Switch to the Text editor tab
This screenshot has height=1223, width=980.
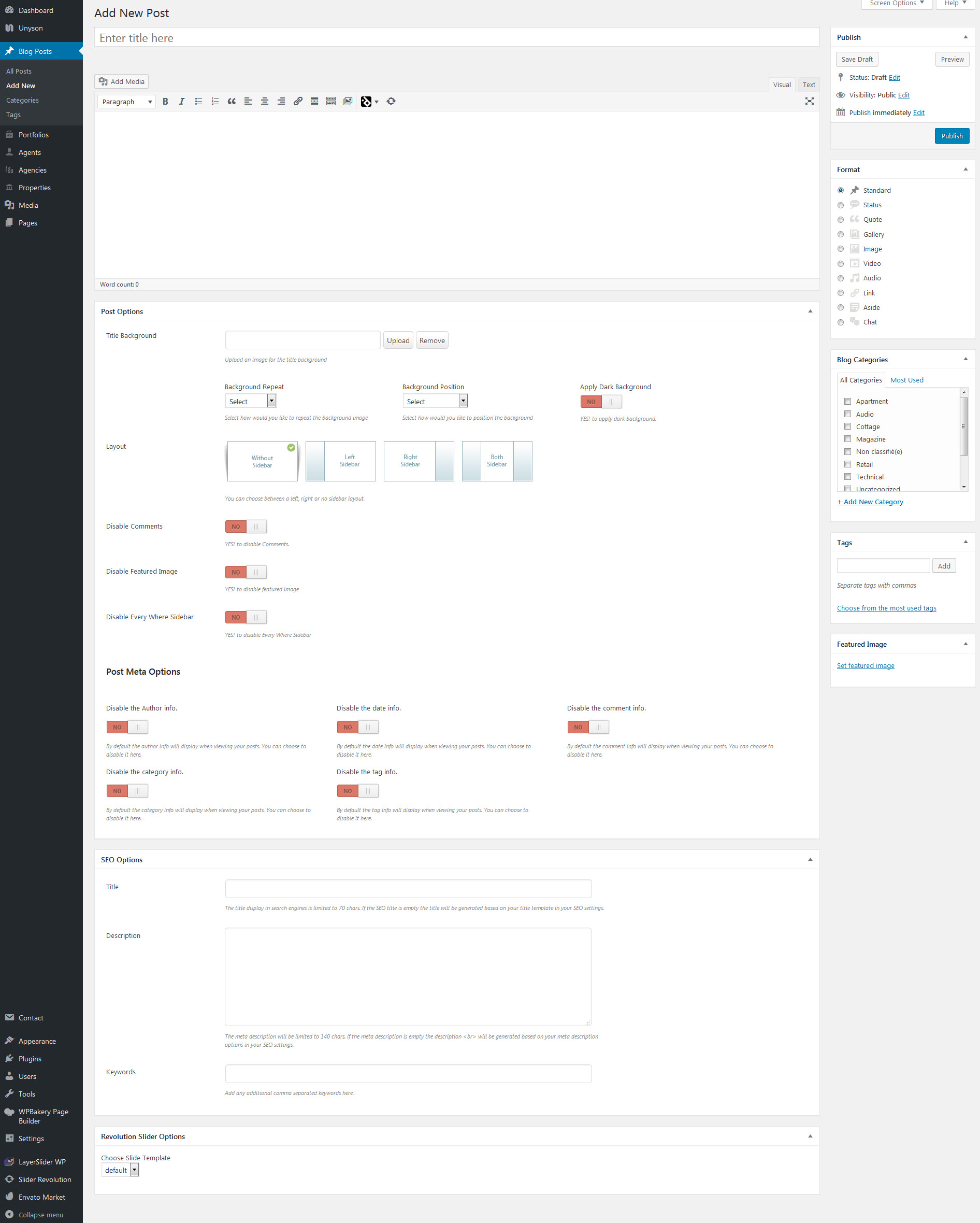[x=808, y=84]
